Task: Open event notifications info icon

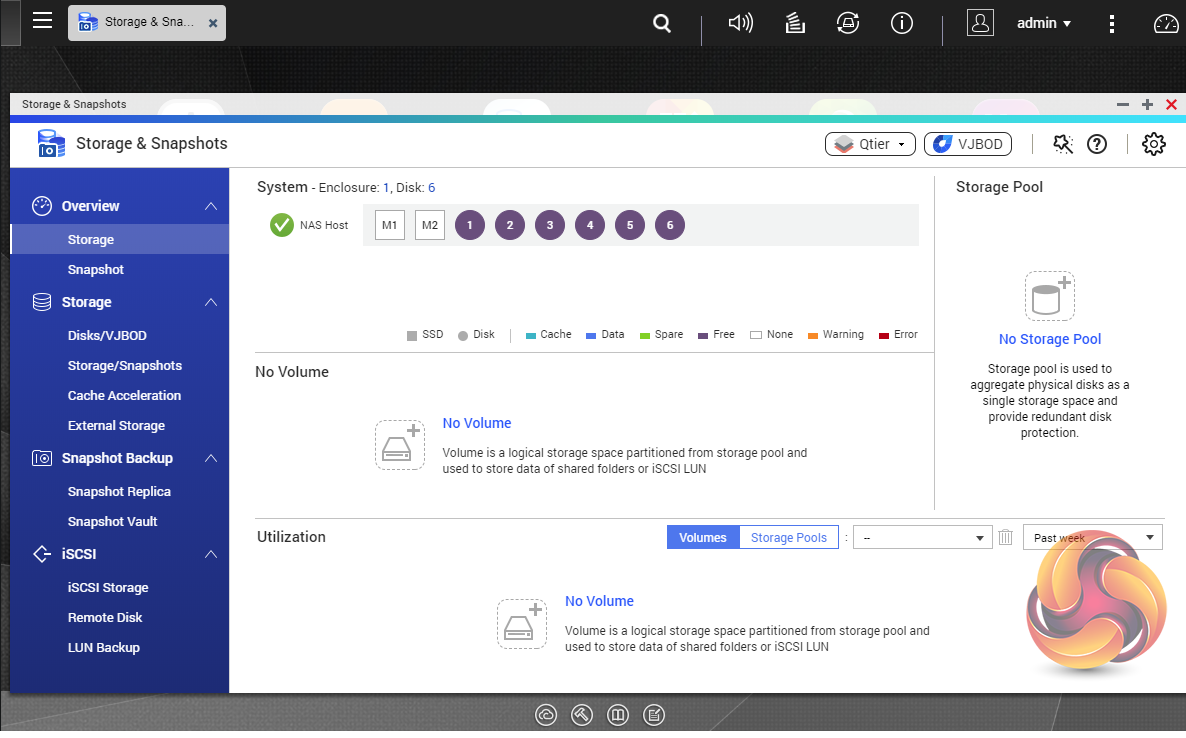Action: pos(902,23)
